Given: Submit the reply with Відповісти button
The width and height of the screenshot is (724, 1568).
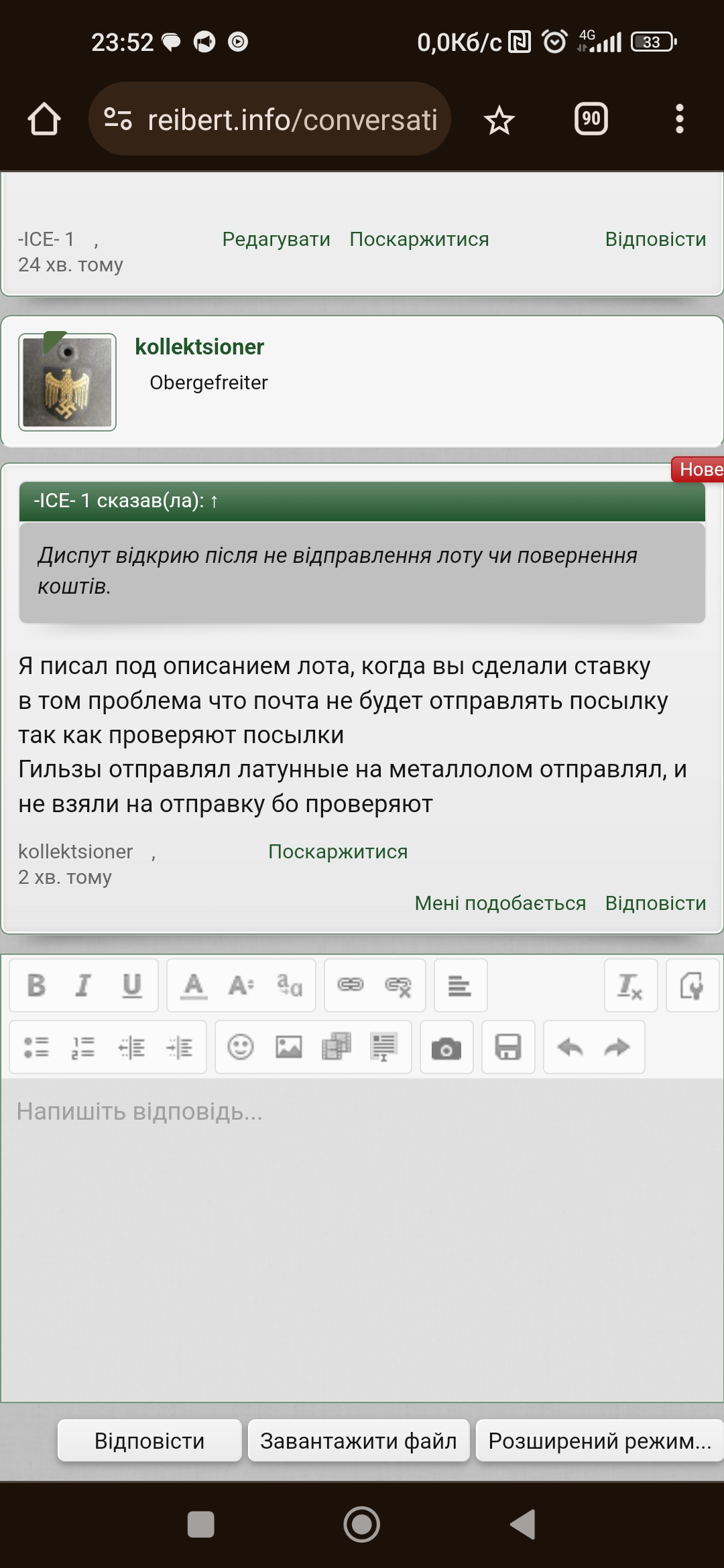Looking at the screenshot, I should [x=149, y=1440].
